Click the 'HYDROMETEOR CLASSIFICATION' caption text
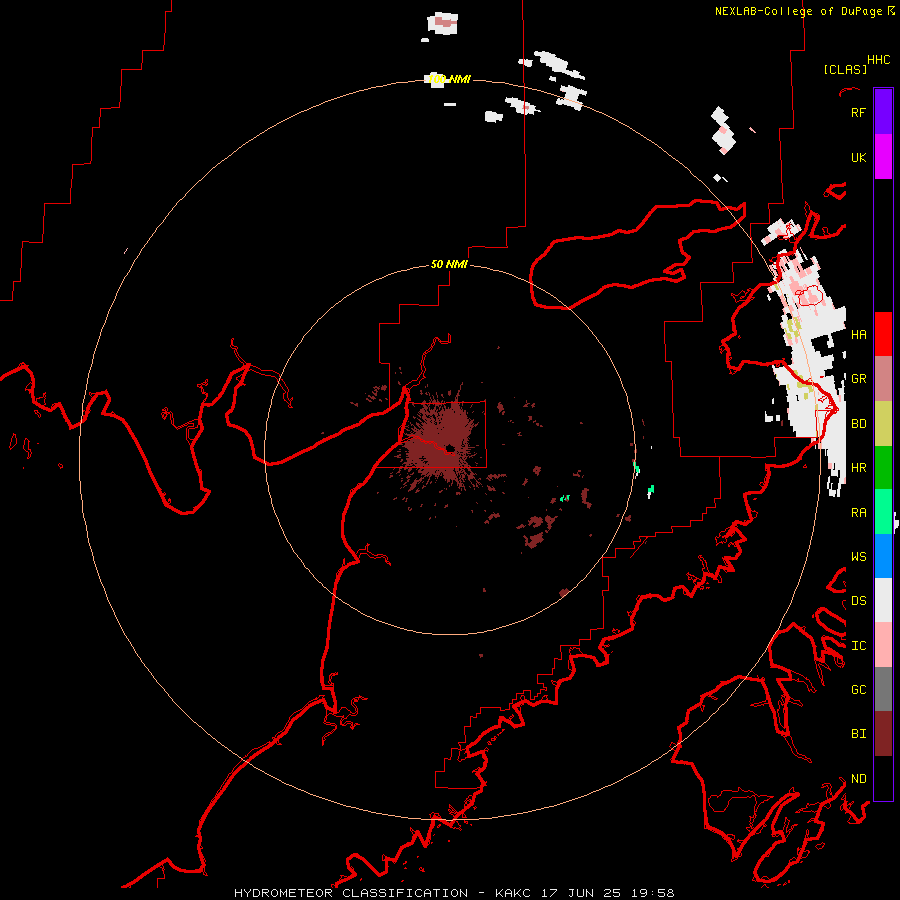This screenshot has width=900, height=900. tap(351, 893)
